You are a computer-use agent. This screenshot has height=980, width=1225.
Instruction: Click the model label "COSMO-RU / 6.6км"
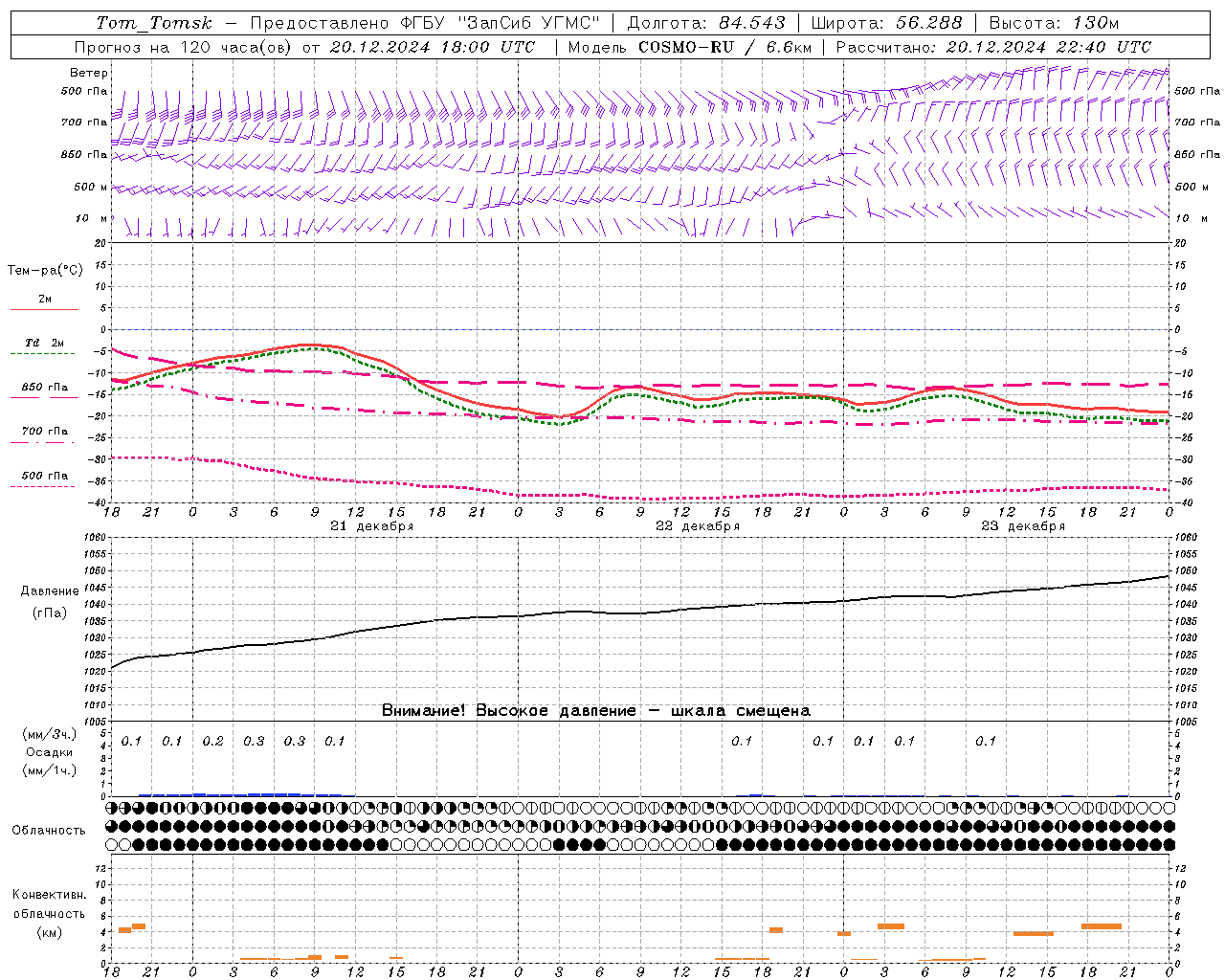[x=724, y=47]
